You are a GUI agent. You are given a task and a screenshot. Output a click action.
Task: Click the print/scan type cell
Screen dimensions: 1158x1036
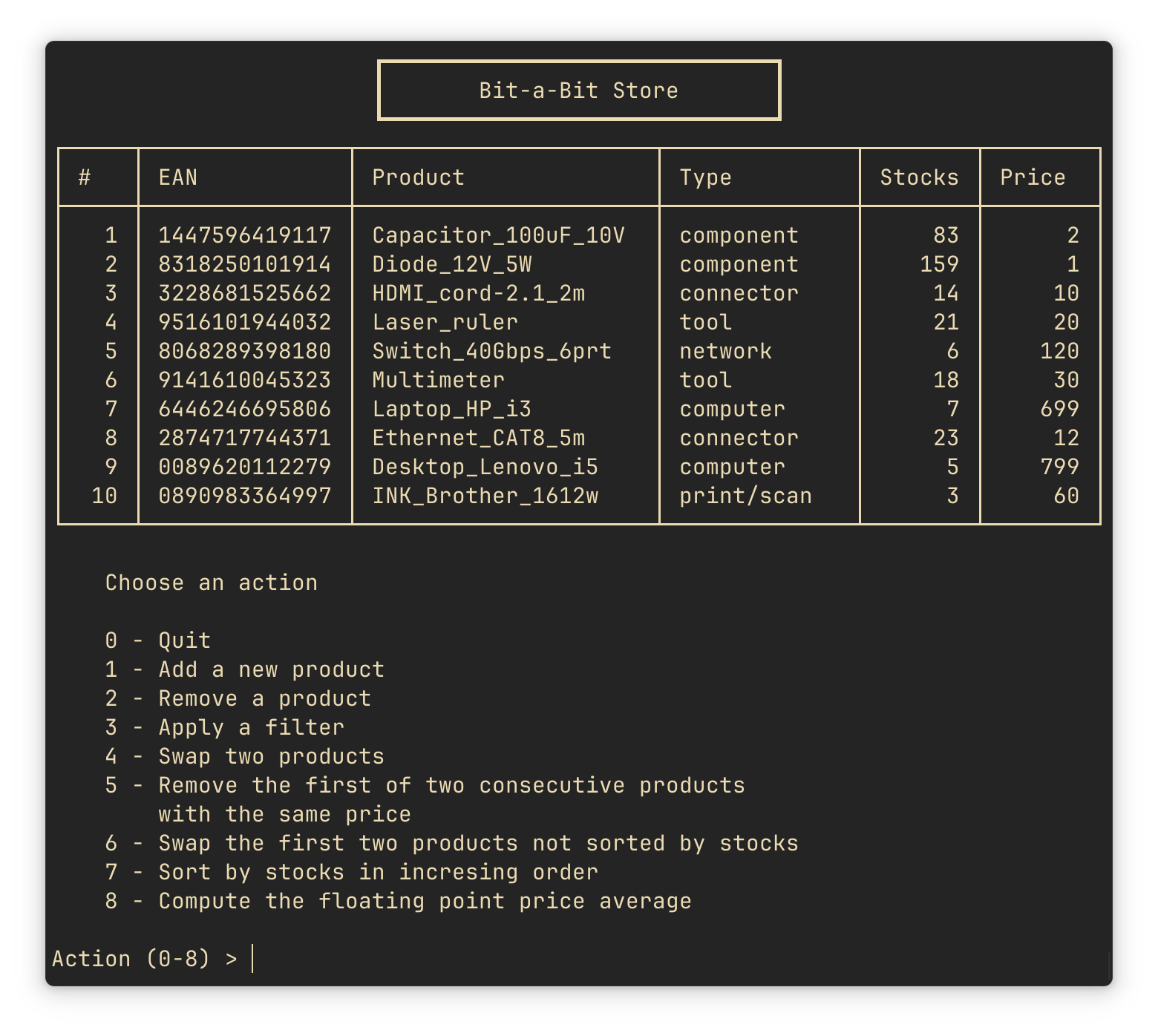tap(745, 496)
